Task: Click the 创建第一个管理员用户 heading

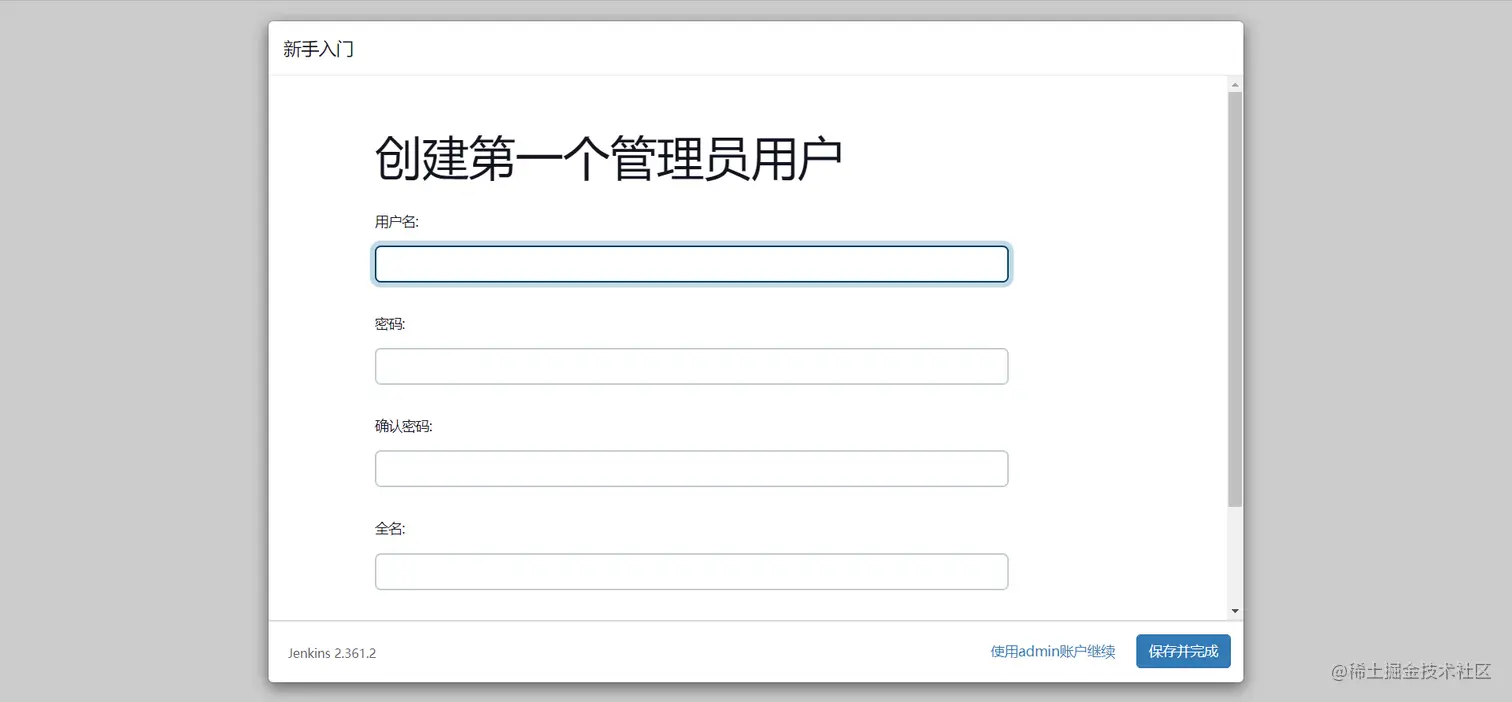Action: [608, 160]
